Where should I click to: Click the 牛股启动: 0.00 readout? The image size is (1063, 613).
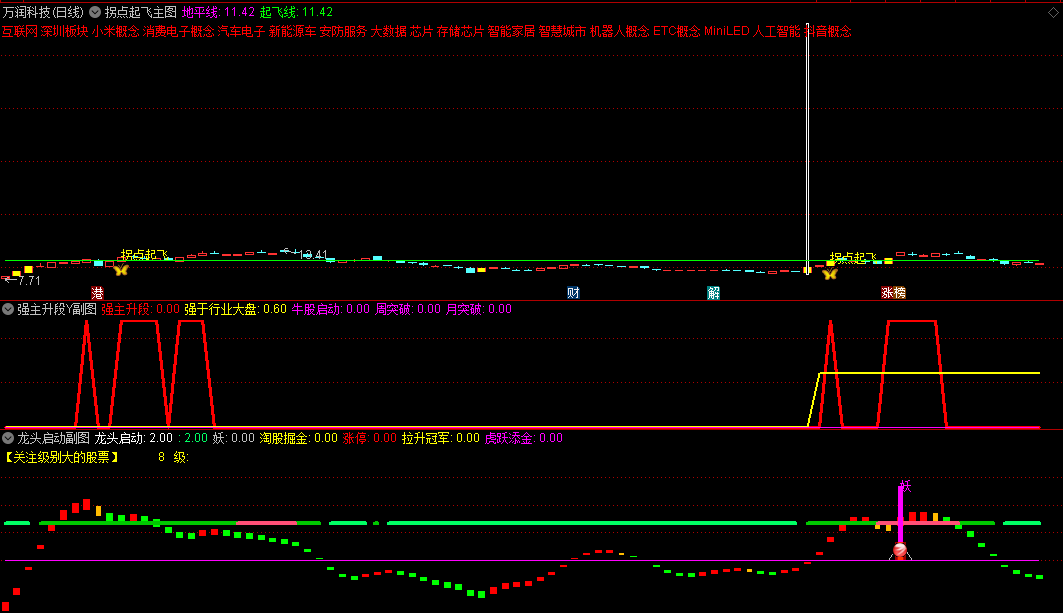[331, 309]
